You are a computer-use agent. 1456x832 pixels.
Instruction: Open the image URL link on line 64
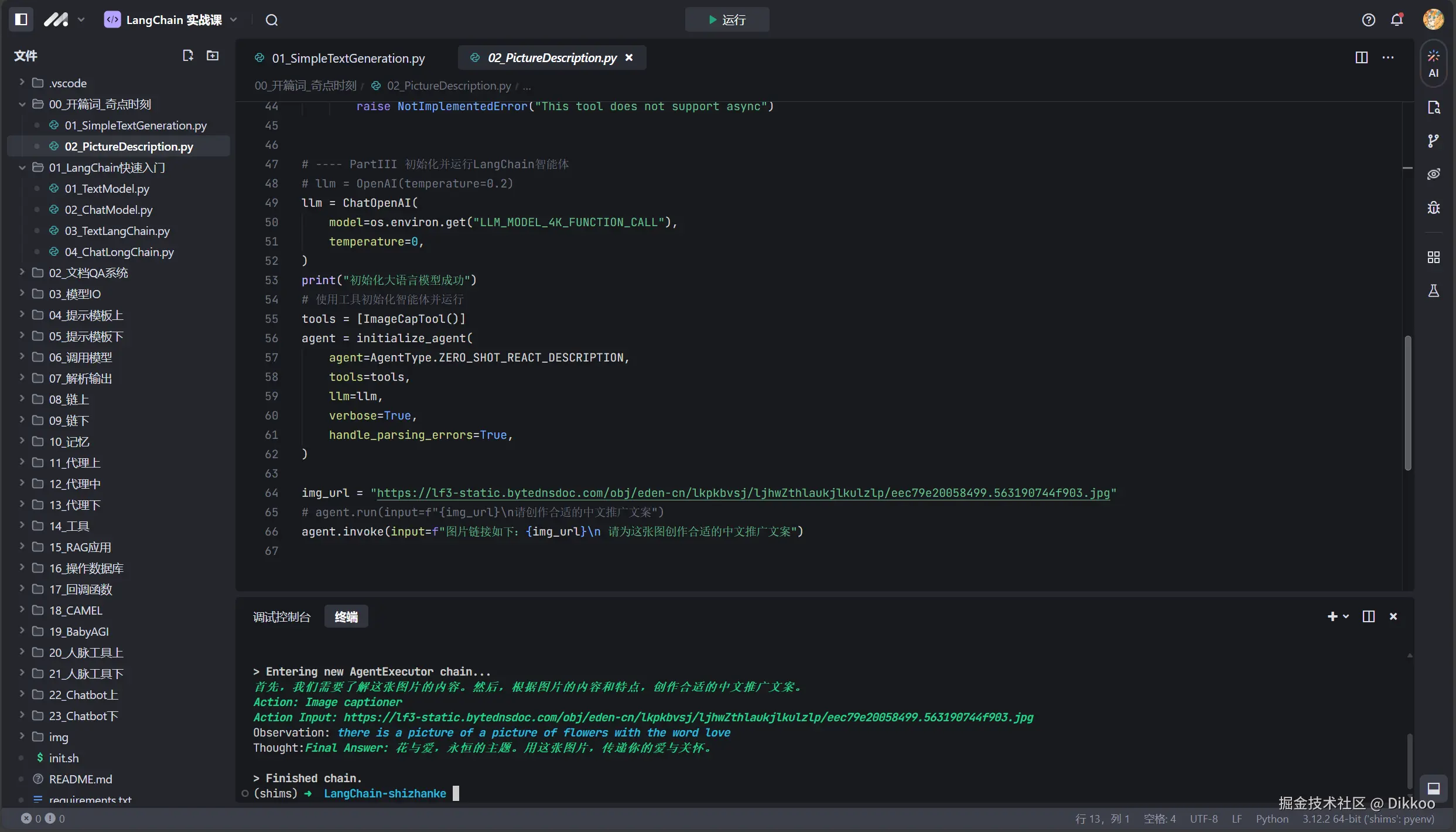pyautogui.click(x=743, y=493)
